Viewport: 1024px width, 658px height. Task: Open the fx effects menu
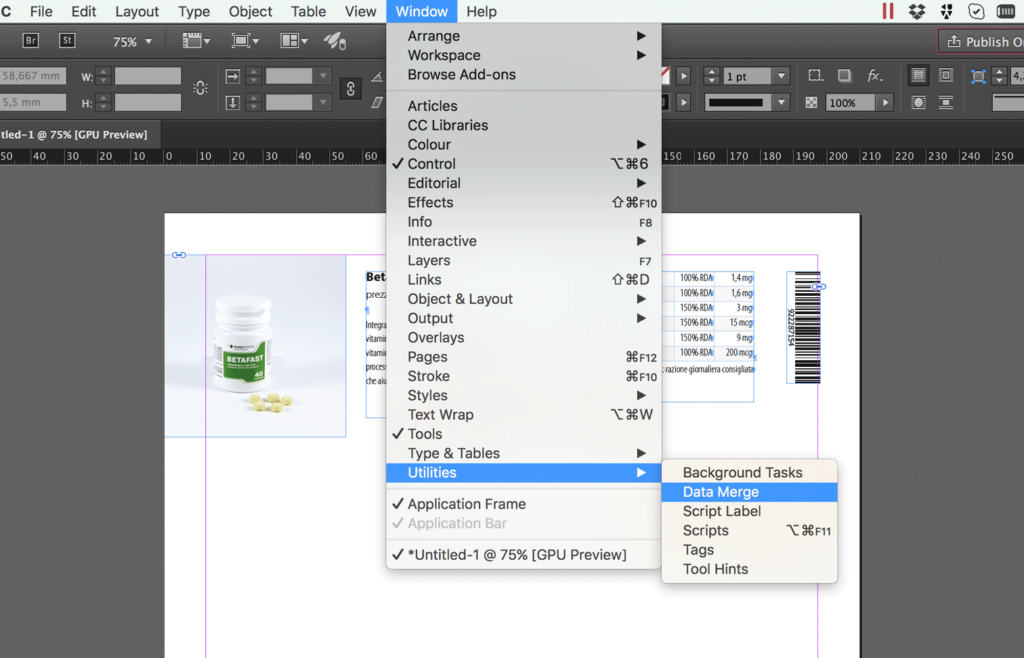pyautogui.click(x=874, y=76)
